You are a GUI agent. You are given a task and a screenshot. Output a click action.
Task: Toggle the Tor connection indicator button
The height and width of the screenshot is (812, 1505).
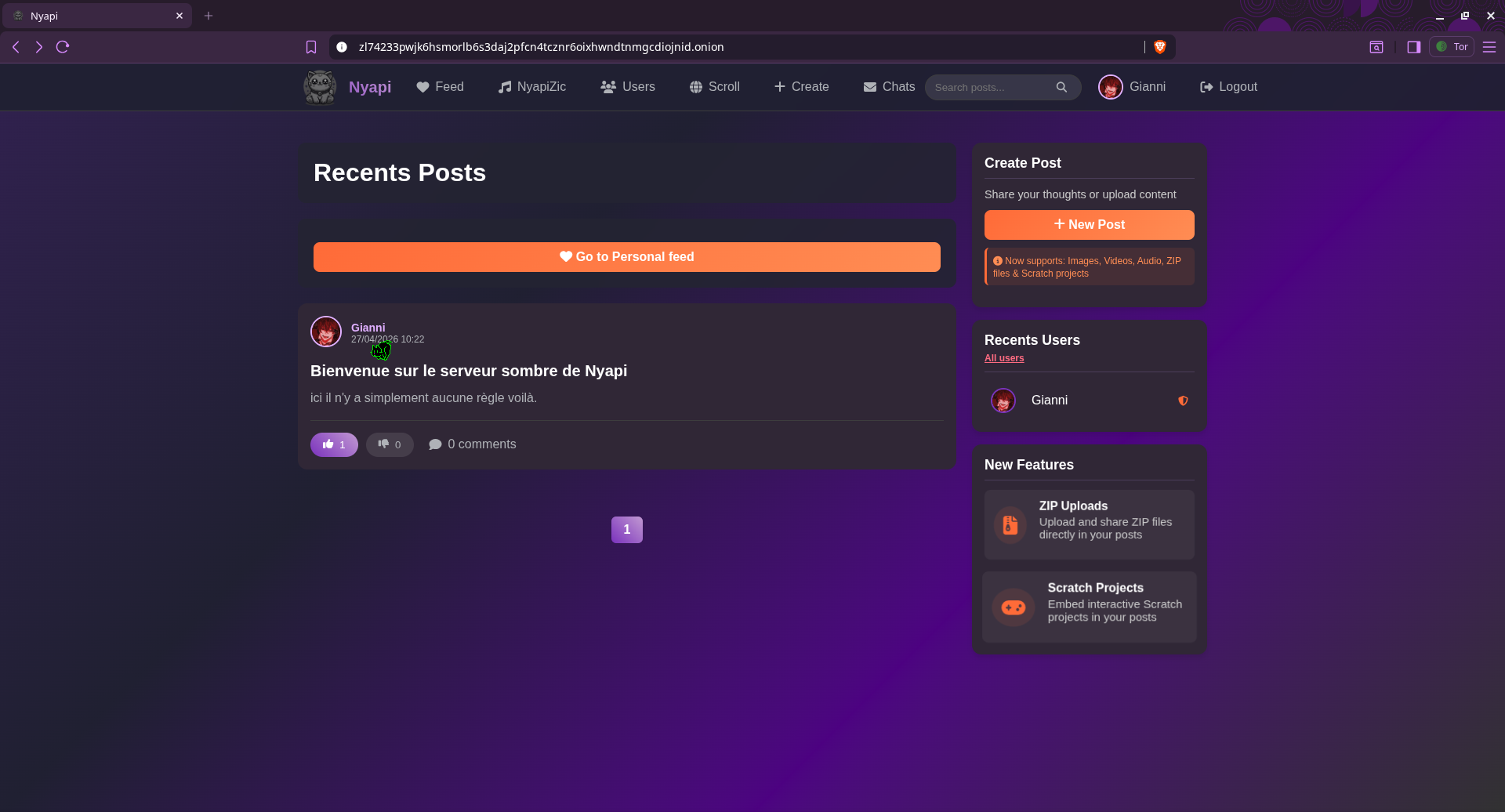[x=1452, y=47]
